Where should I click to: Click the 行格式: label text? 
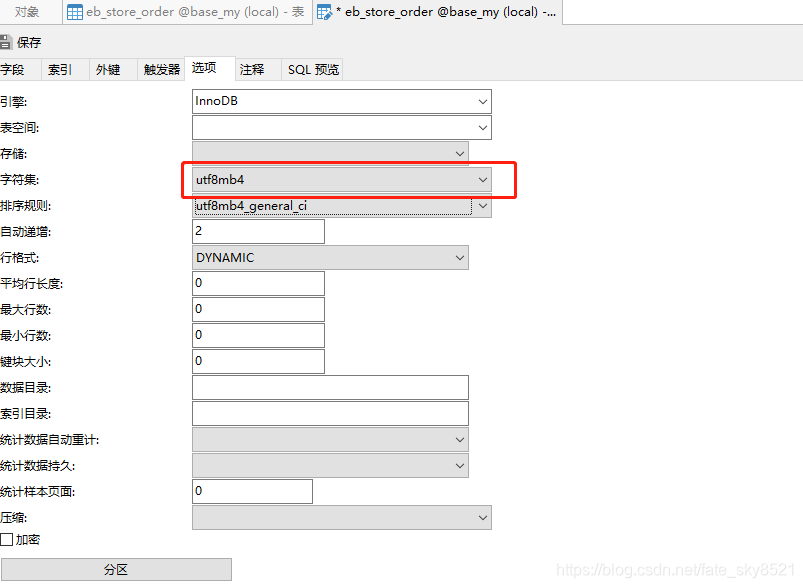pyautogui.click(x=20, y=258)
